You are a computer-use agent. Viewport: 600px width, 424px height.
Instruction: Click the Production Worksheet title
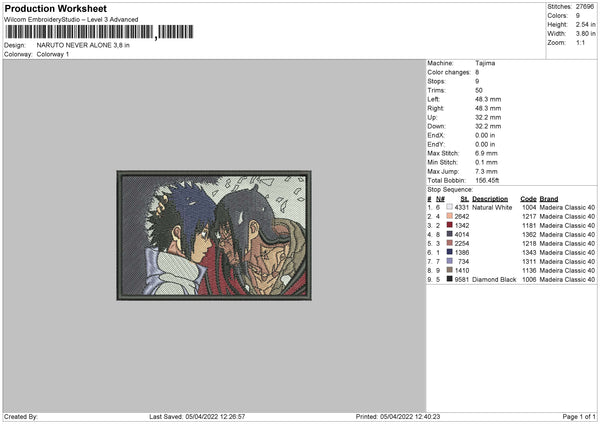tap(55, 8)
